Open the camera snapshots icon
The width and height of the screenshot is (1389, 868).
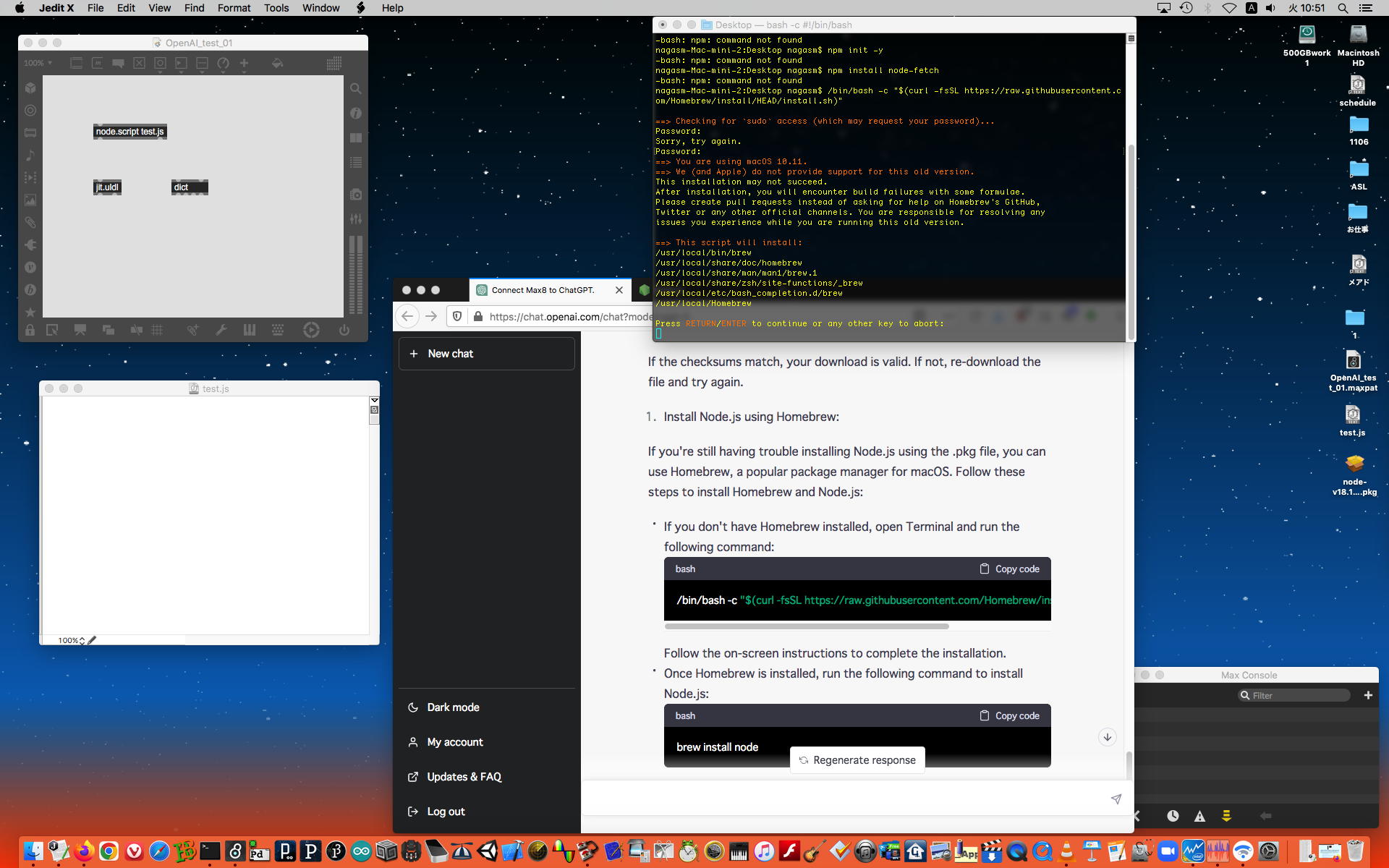point(356,195)
